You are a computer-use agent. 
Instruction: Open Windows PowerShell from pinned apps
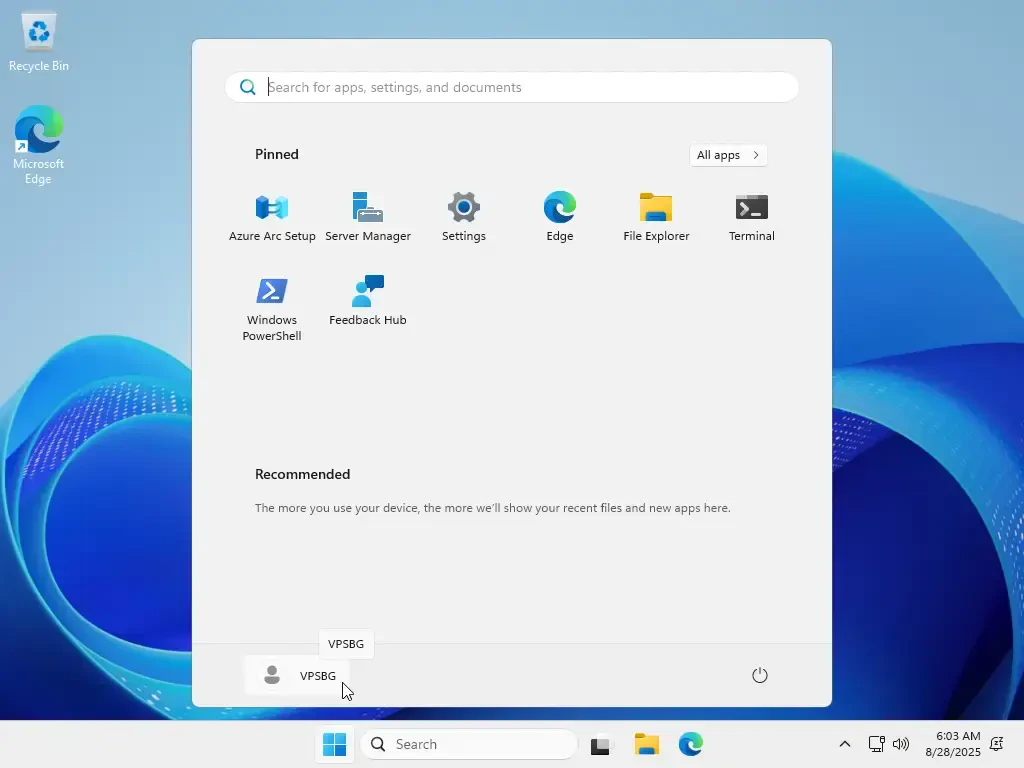[272, 308]
